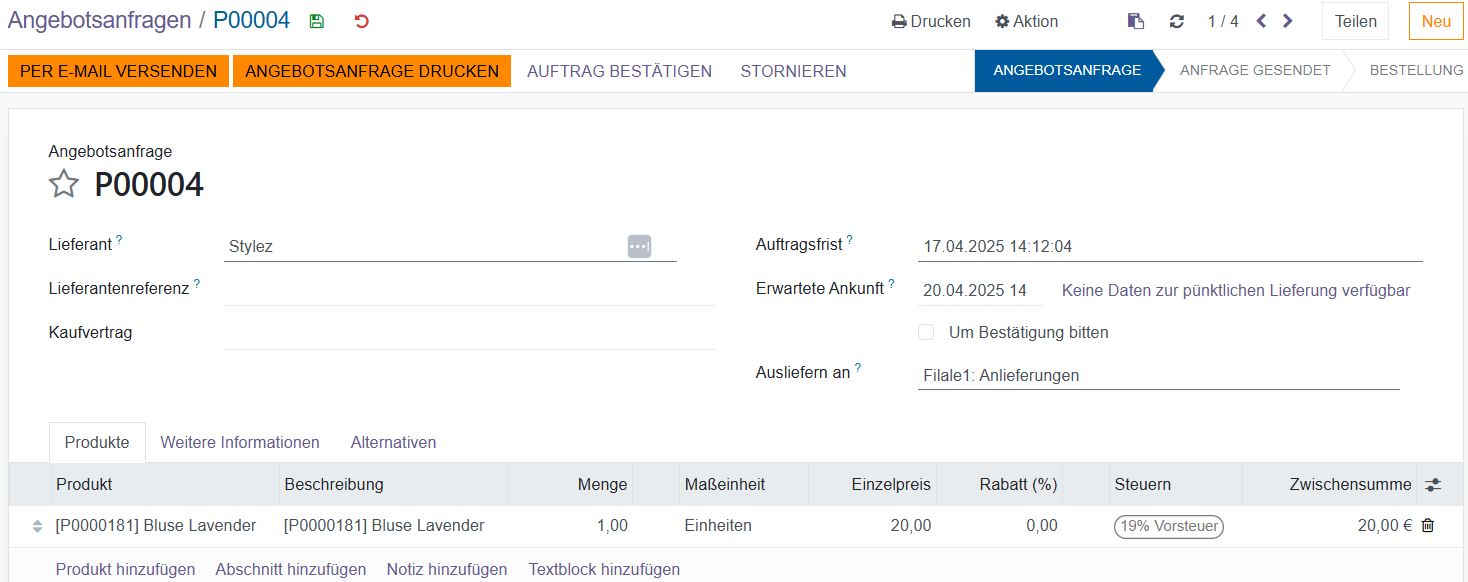Screen dimensions: 1468x582
Task: Click the Lieferantenreferenz input field
Action: (x=469, y=288)
